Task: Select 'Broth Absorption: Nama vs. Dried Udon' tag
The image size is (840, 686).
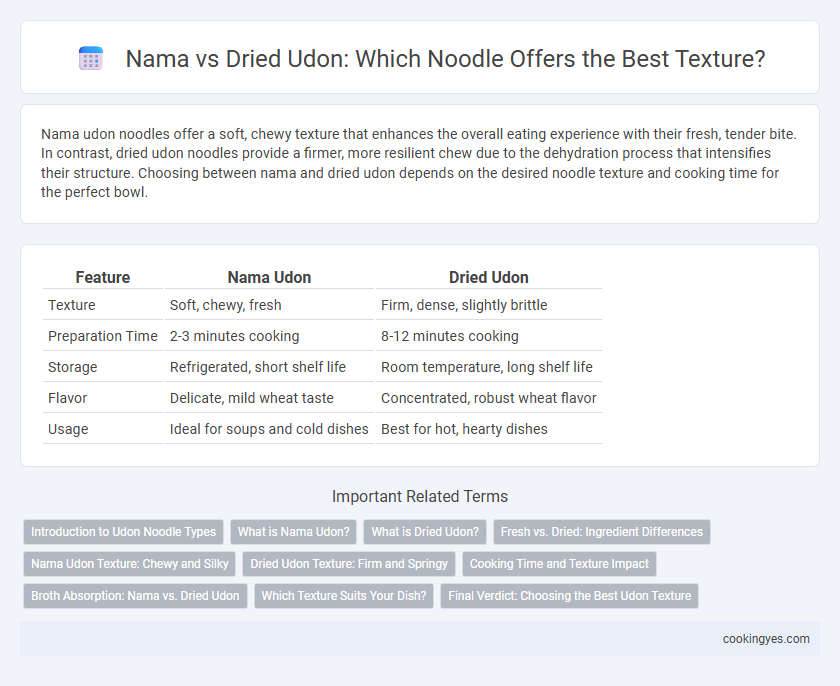Action: pyautogui.click(x=135, y=595)
